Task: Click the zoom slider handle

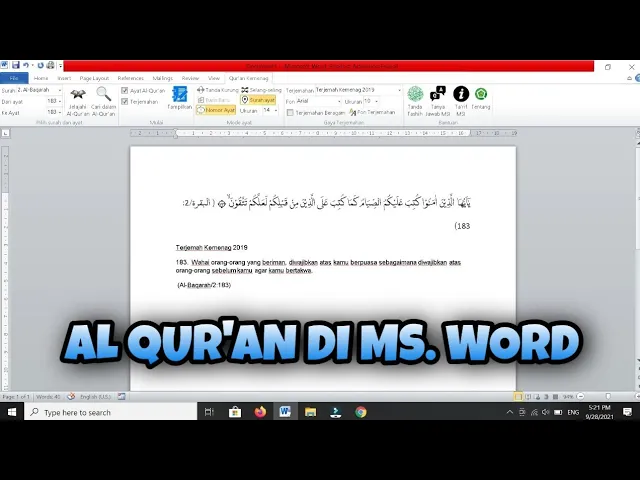Action: (609, 397)
